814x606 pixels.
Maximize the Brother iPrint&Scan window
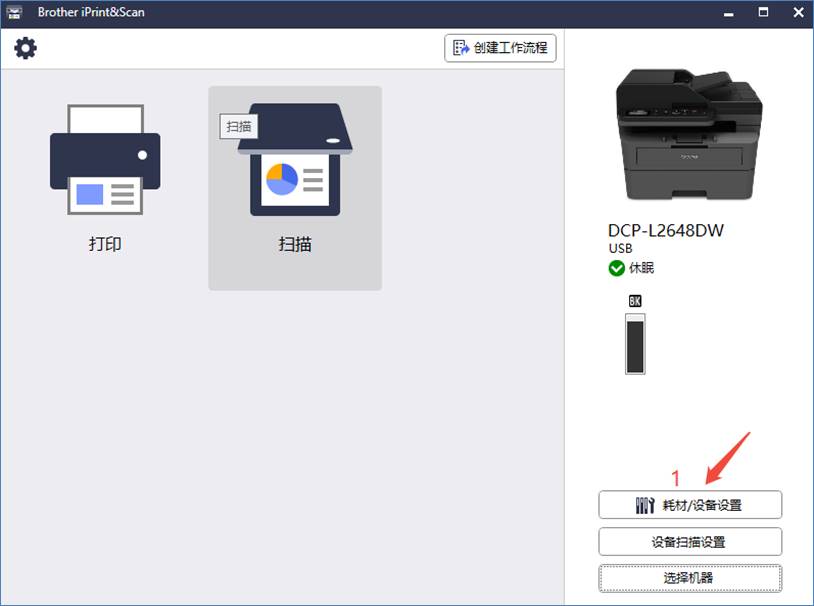click(763, 12)
